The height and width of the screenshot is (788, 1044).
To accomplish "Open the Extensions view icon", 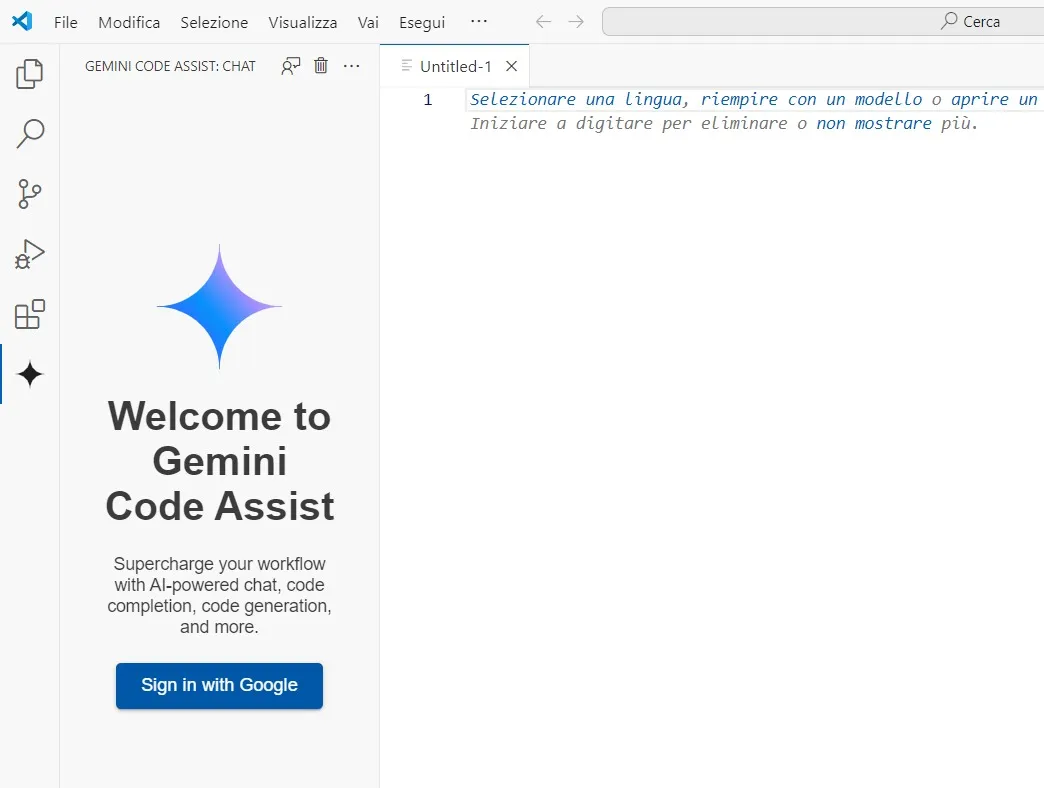I will tap(29, 313).
